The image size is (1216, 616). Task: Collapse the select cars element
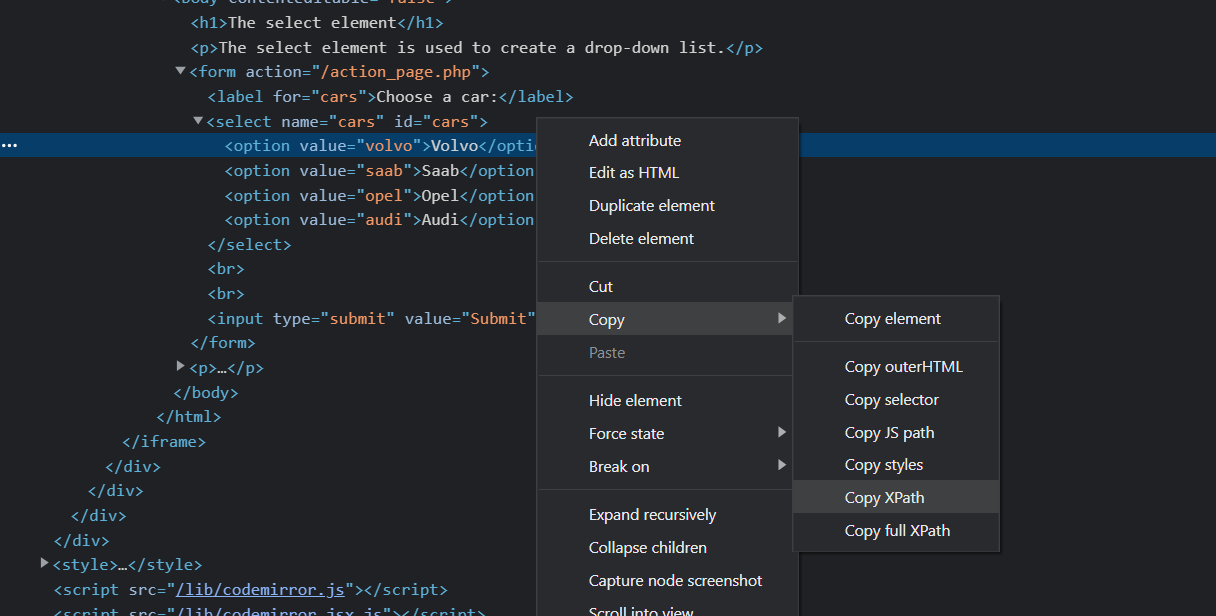pyautogui.click(x=198, y=121)
